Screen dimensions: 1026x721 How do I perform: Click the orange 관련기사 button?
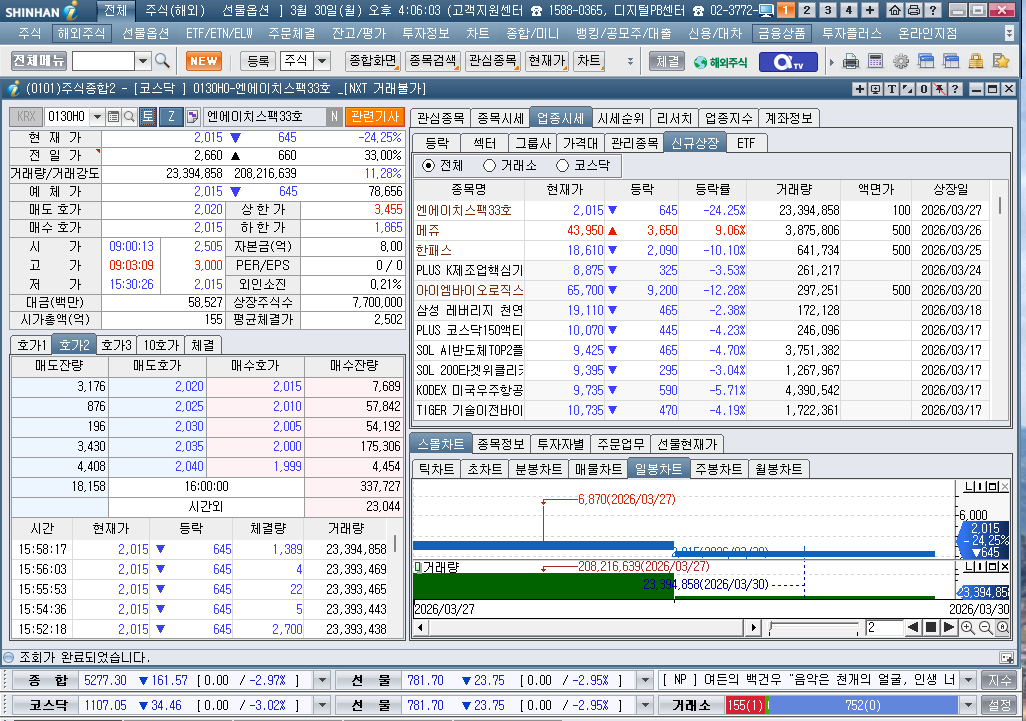[375, 116]
